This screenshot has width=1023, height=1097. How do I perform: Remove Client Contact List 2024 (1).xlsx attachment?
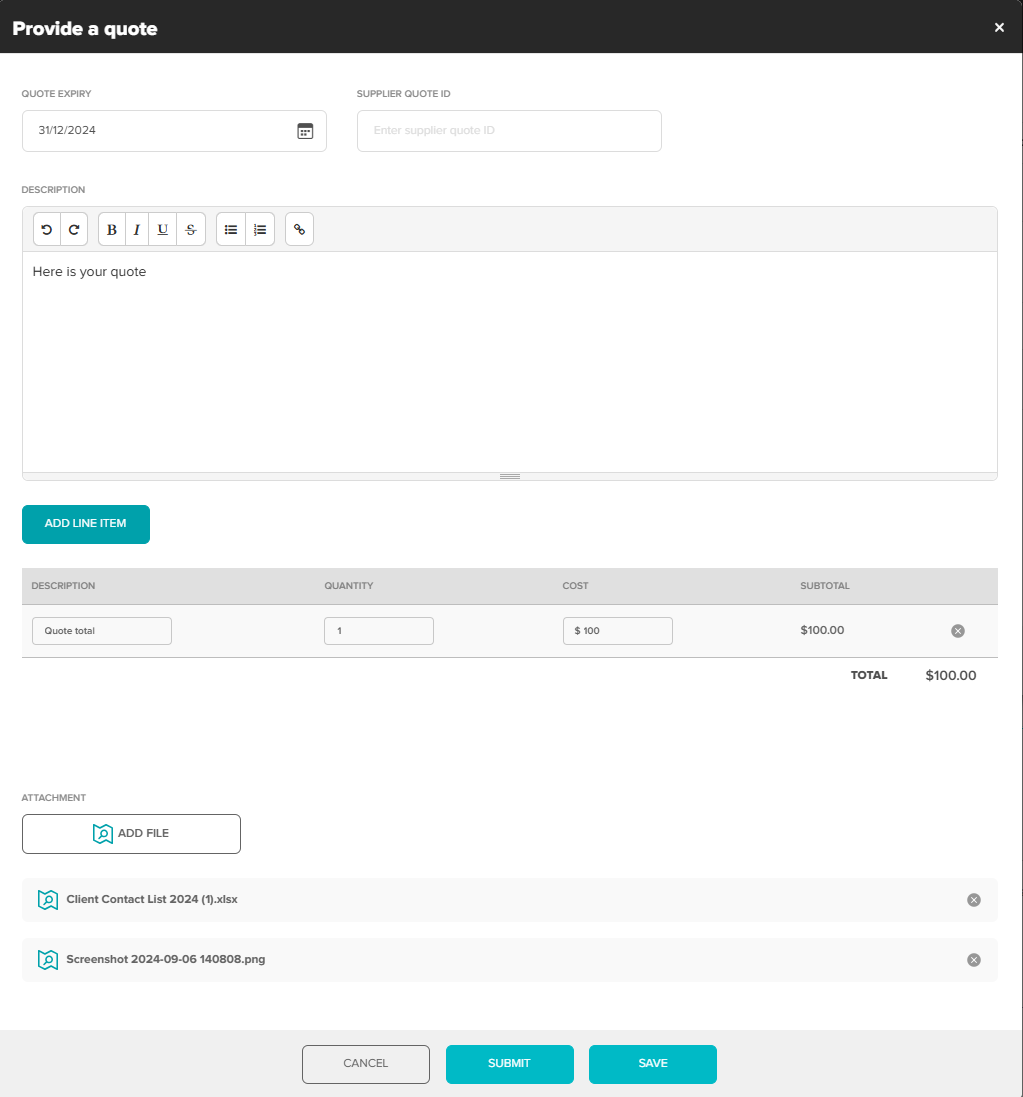point(973,900)
